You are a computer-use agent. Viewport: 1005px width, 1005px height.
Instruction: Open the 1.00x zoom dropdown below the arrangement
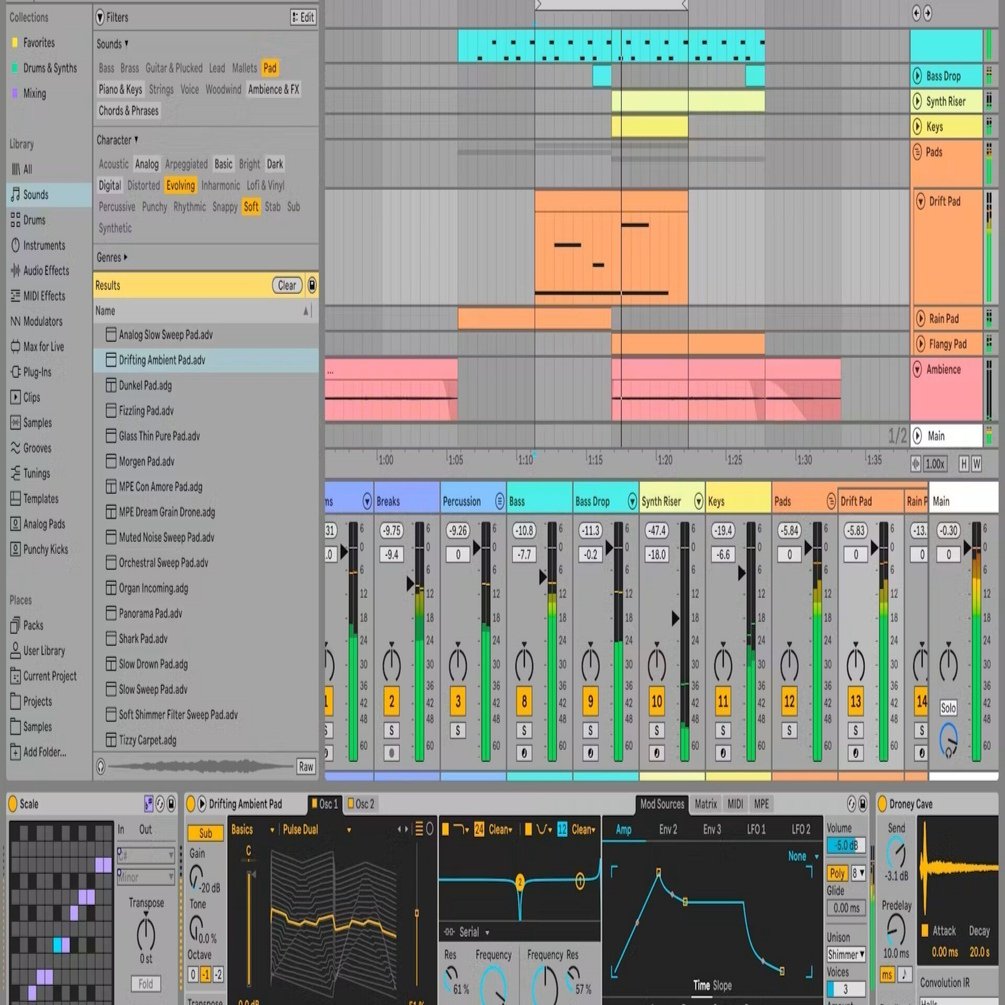936,463
